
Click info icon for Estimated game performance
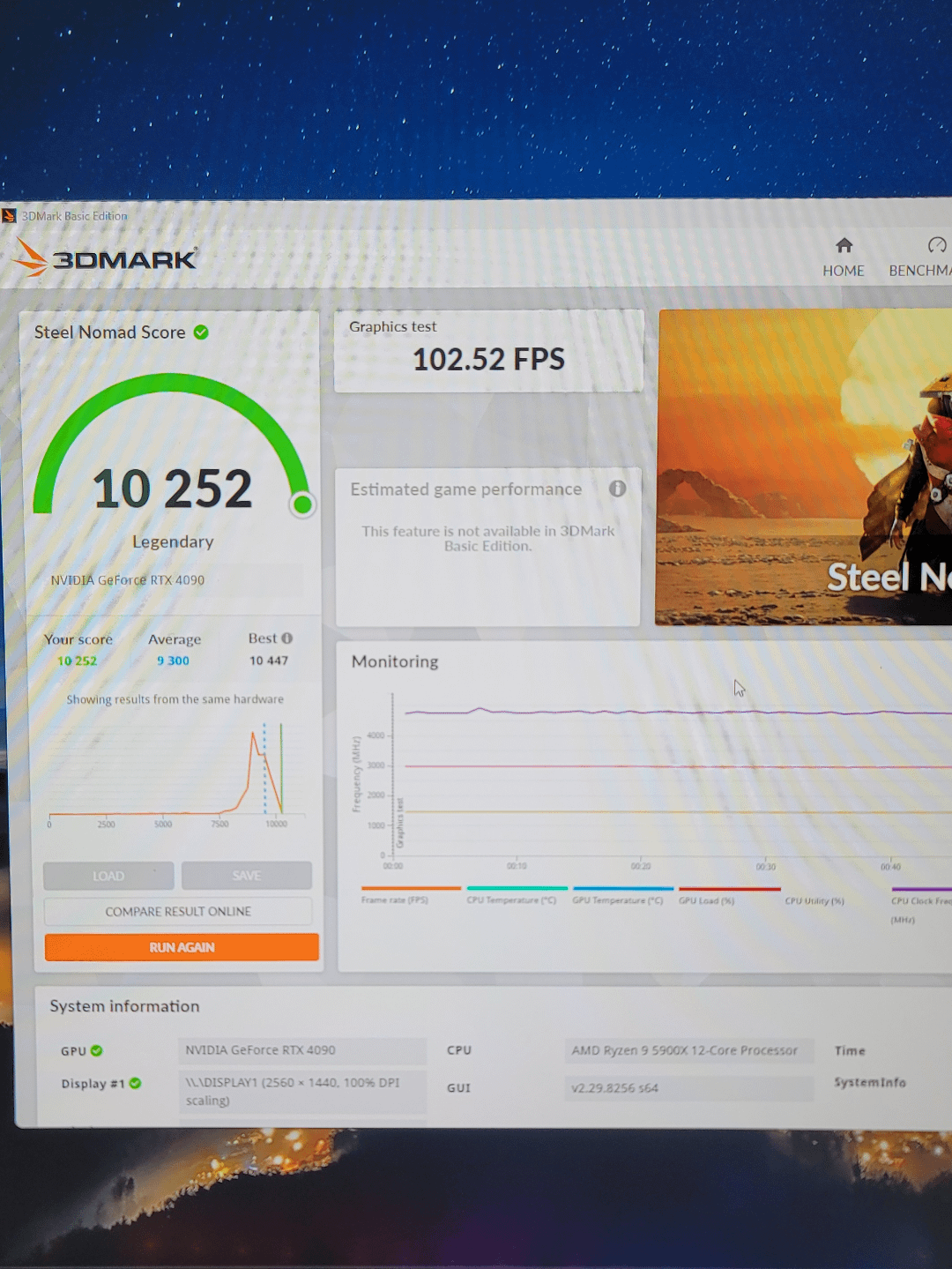pyautogui.click(x=617, y=489)
